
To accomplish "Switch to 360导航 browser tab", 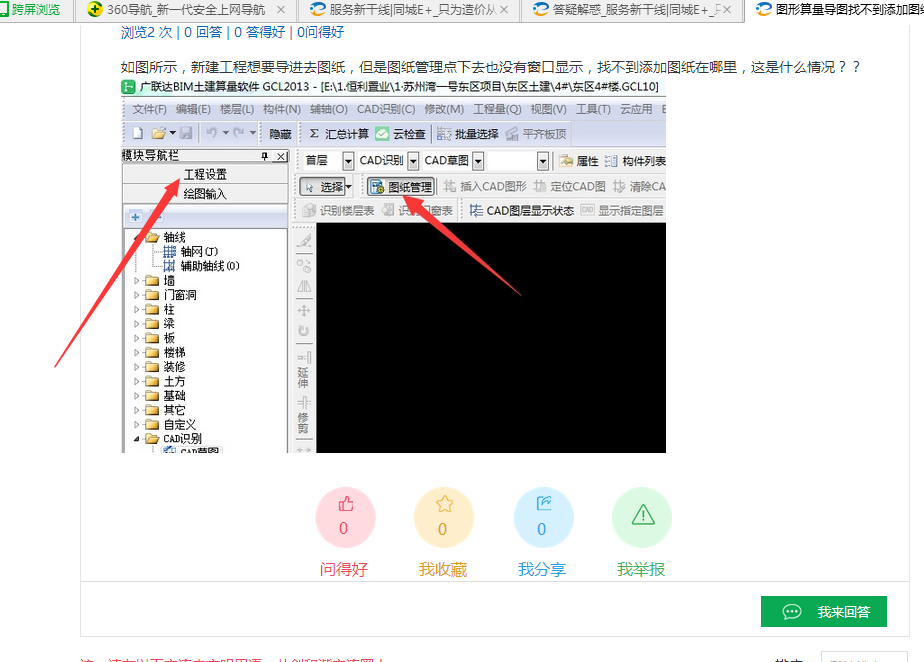I will pyautogui.click(x=186, y=10).
